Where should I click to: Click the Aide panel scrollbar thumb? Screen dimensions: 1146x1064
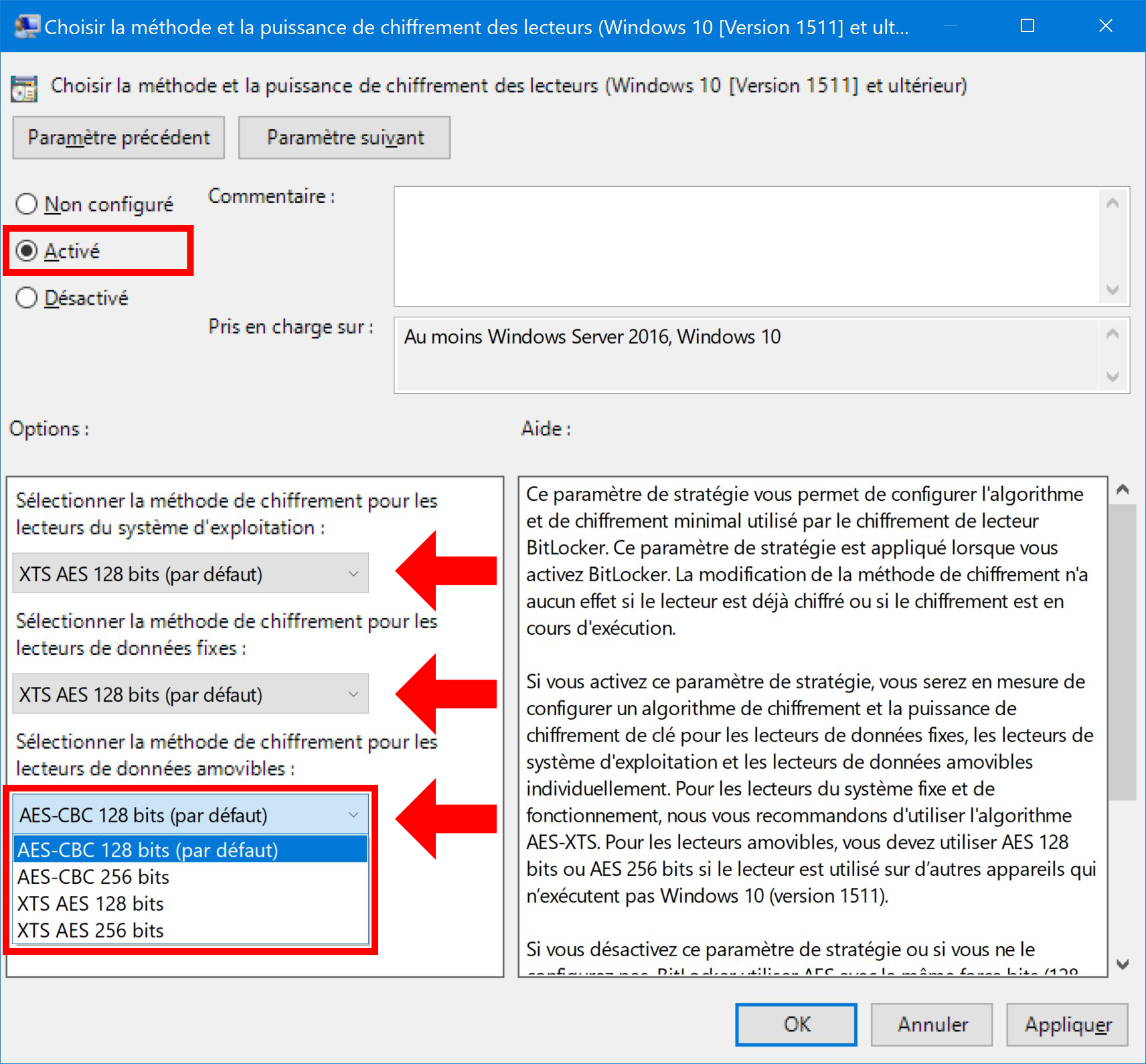click(x=1123, y=652)
